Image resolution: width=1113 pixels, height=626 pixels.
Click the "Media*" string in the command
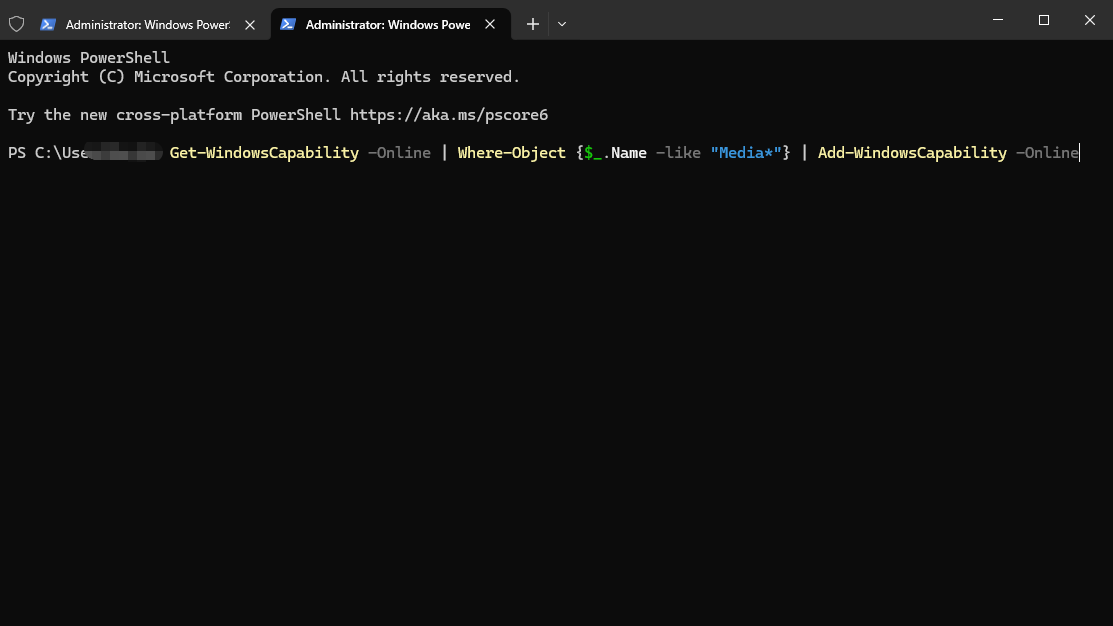[746, 153]
